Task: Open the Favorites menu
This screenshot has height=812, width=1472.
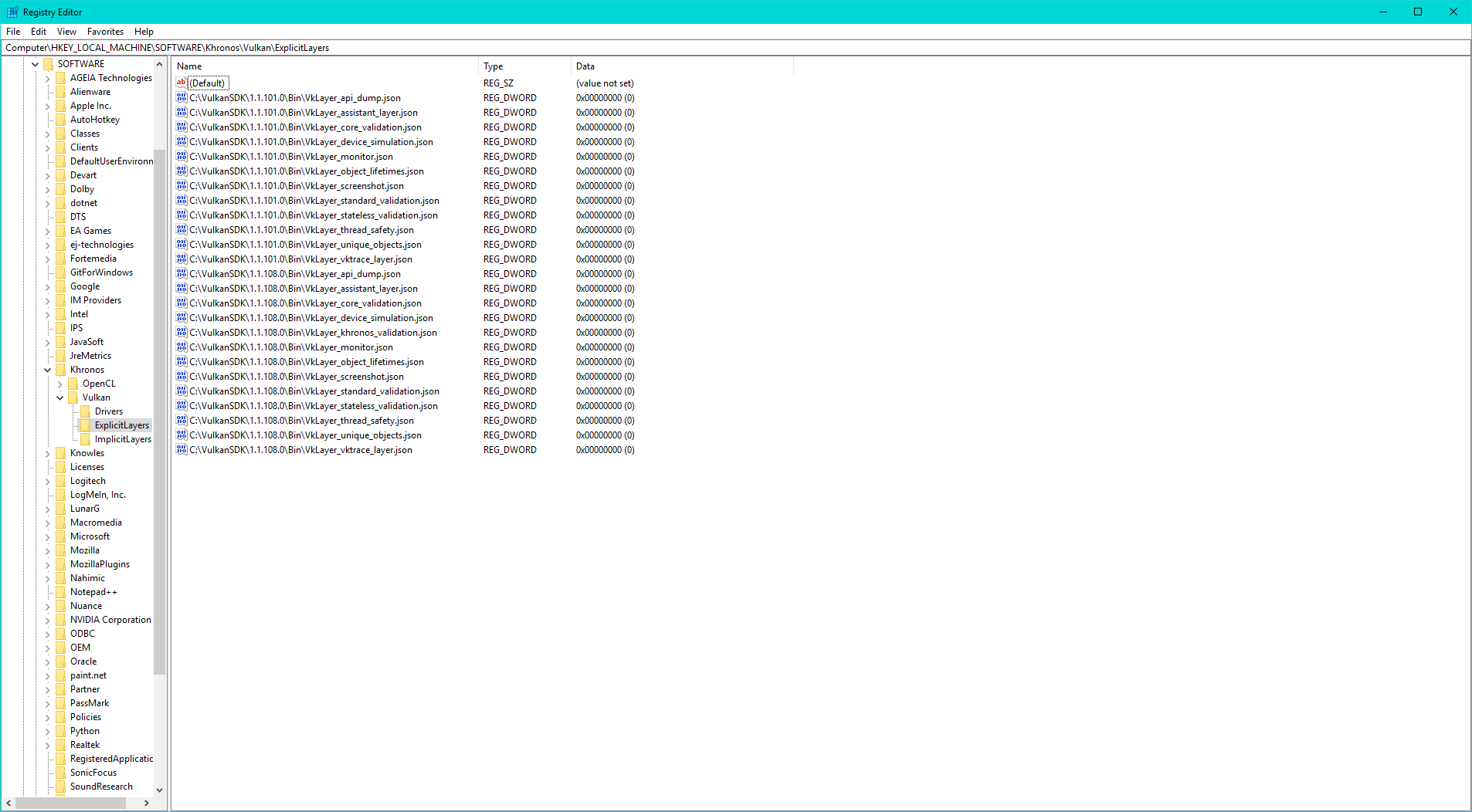Action: pyautogui.click(x=105, y=32)
